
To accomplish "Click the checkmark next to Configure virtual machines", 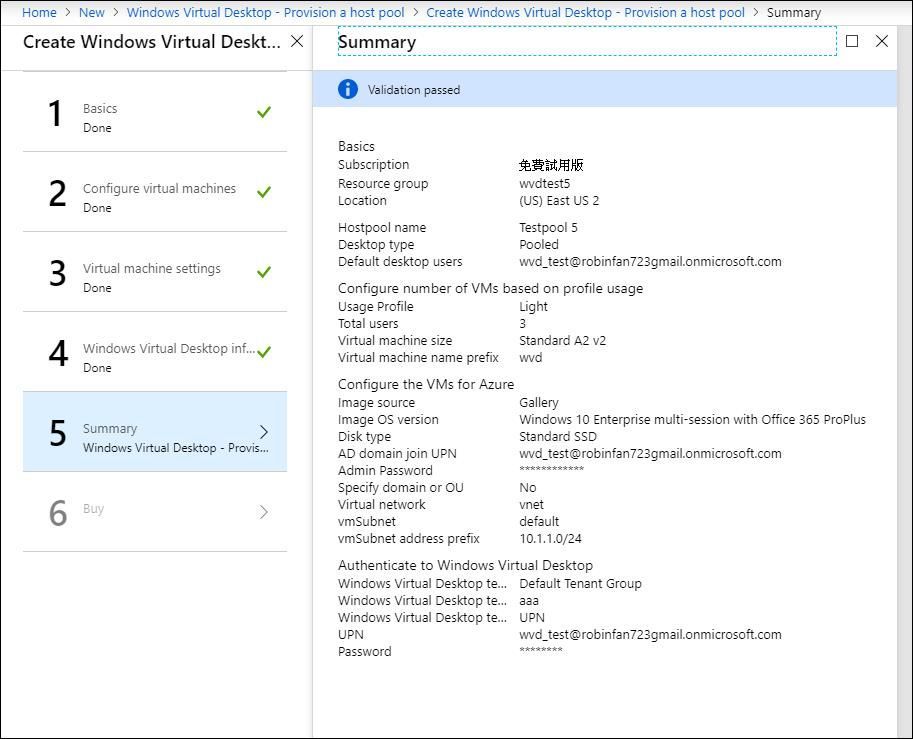I will [x=264, y=192].
